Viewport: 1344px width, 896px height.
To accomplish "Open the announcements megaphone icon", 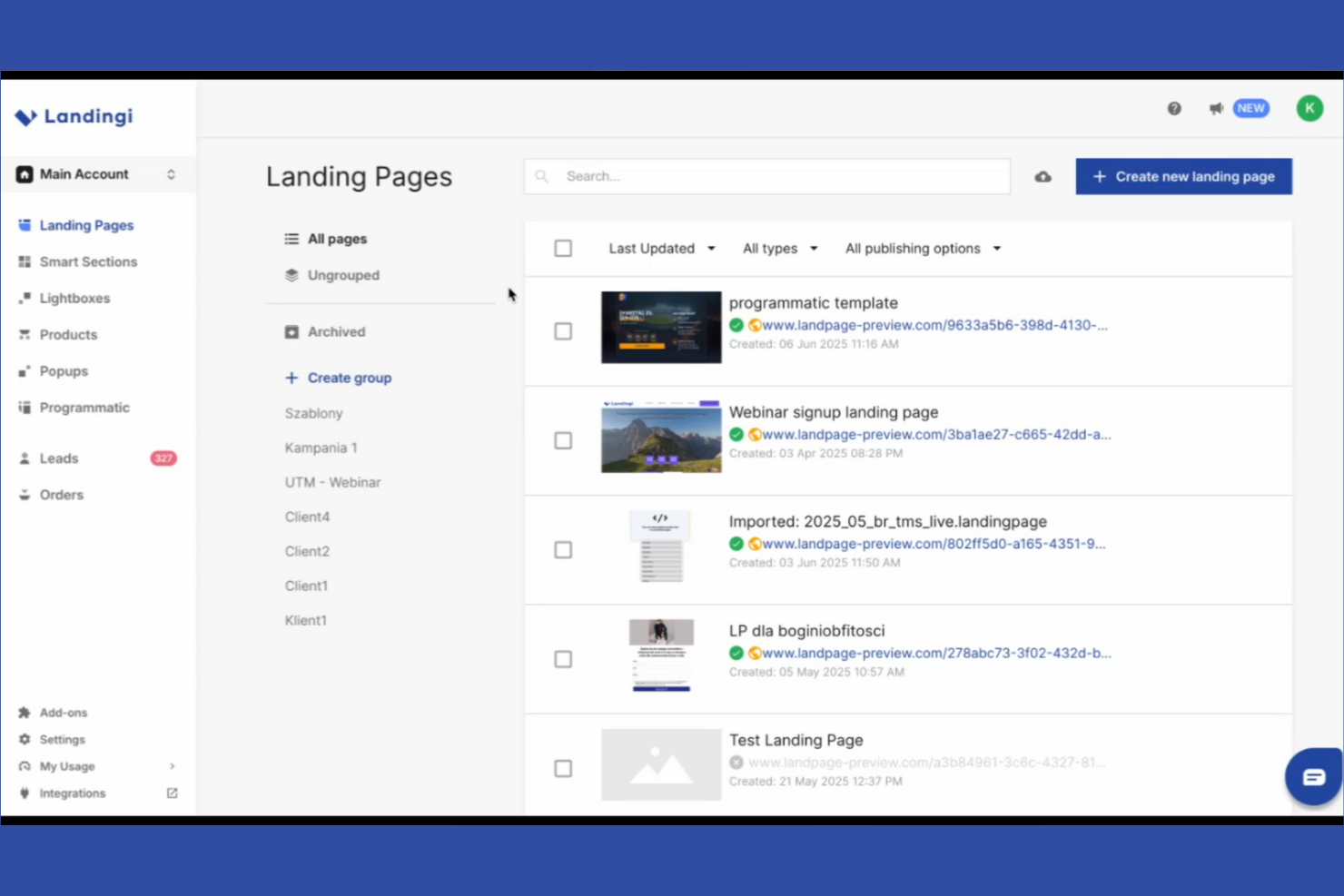I will (1216, 108).
